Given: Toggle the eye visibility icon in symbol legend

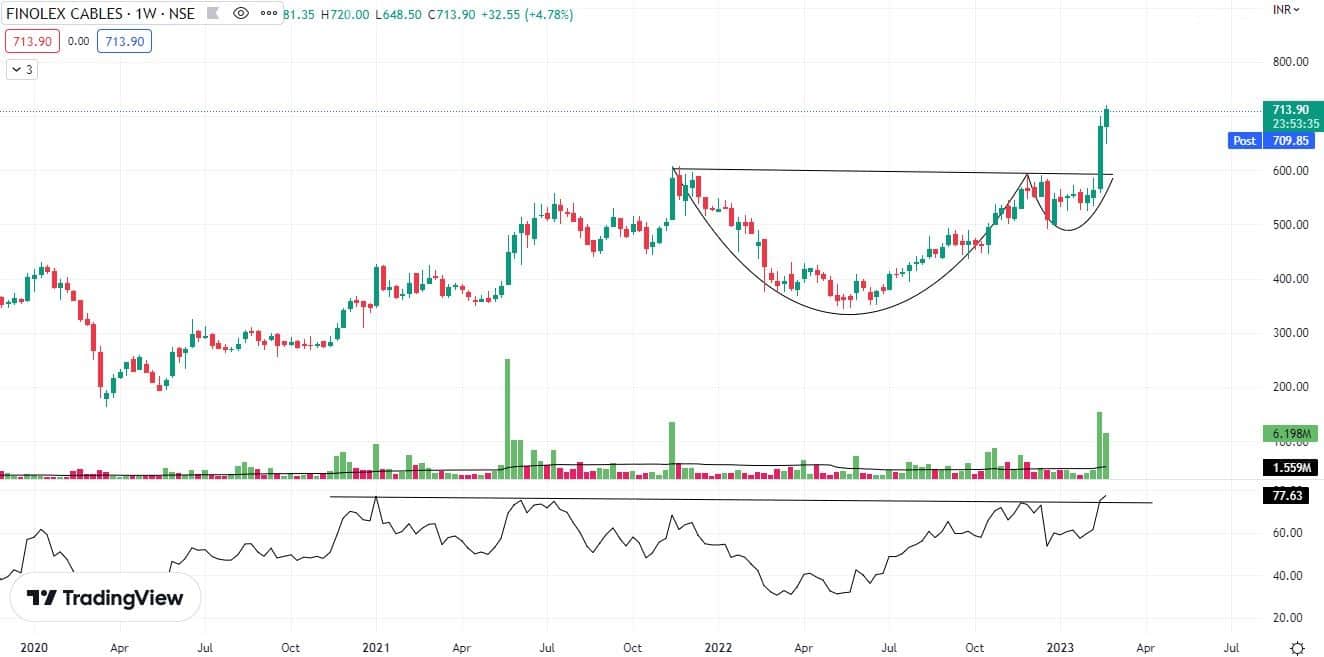Looking at the screenshot, I should (240, 14).
